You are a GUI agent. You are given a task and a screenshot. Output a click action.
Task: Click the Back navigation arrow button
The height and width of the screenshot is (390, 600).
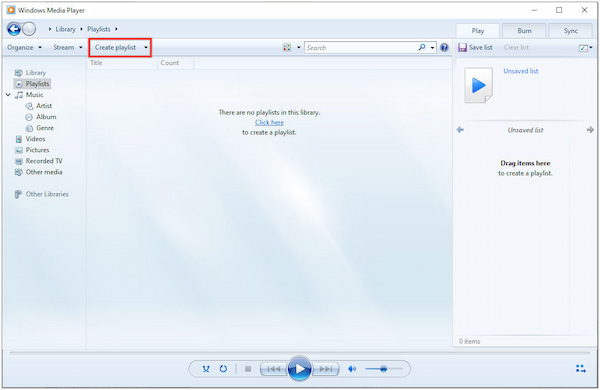pyautogui.click(x=14, y=29)
